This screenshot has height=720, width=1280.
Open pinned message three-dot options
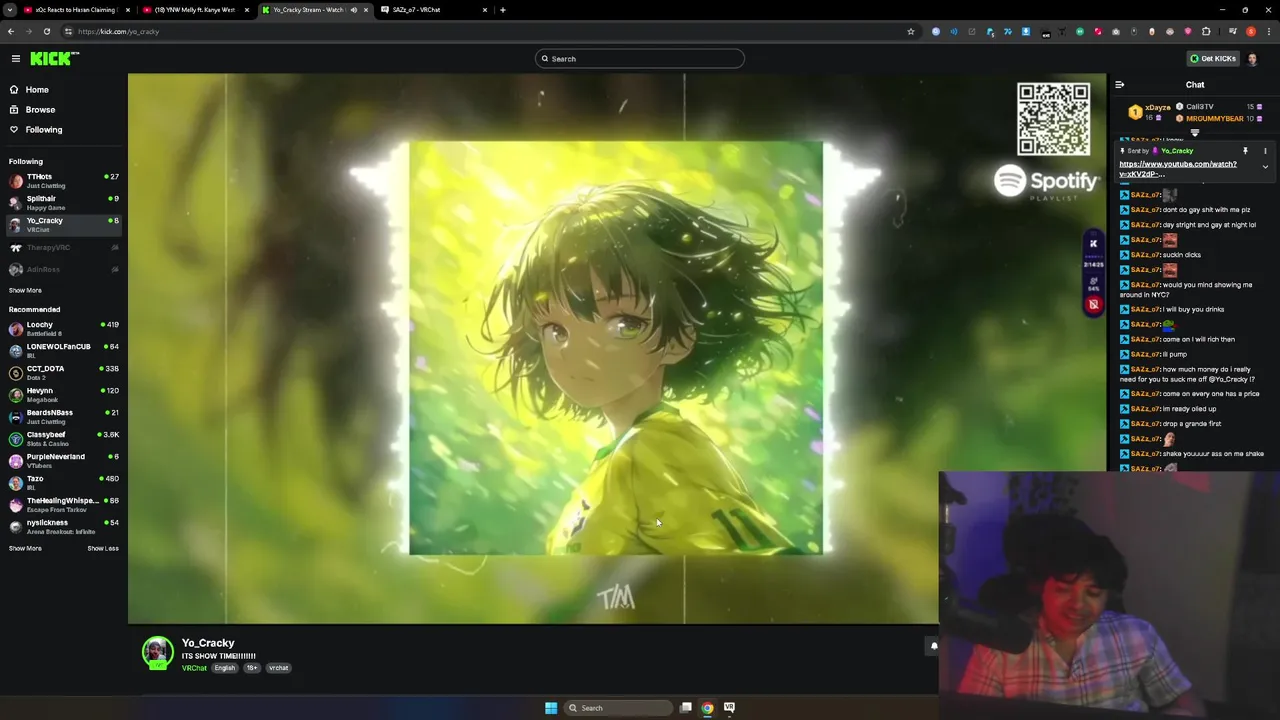[x=1265, y=151]
